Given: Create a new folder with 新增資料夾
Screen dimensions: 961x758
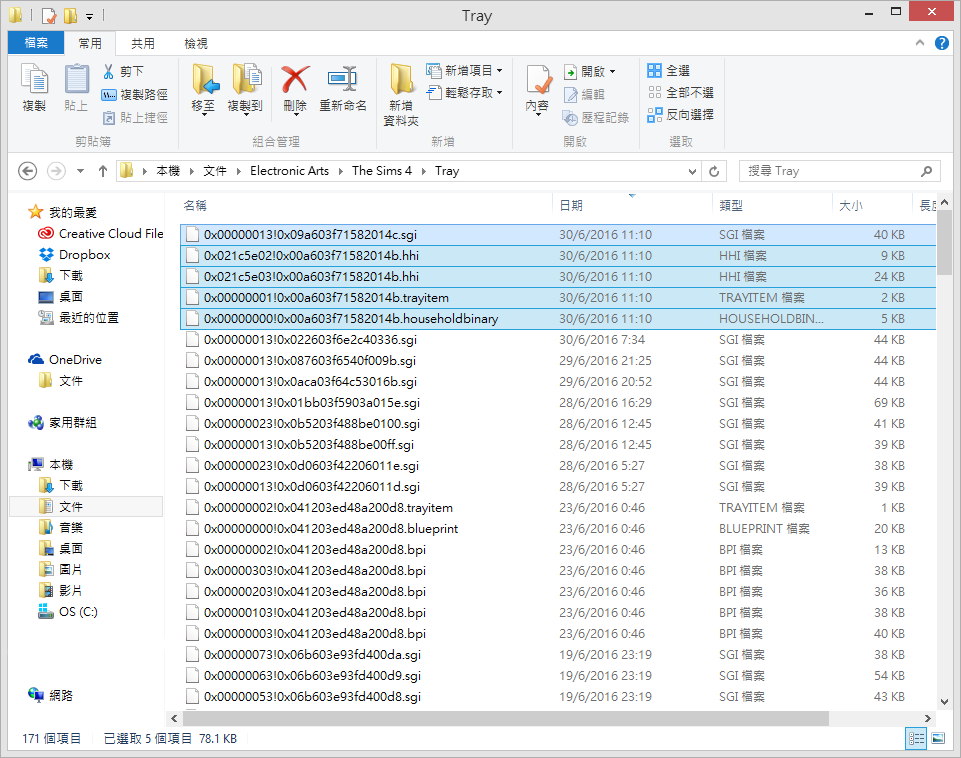Looking at the screenshot, I should click(x=401, y=94).
